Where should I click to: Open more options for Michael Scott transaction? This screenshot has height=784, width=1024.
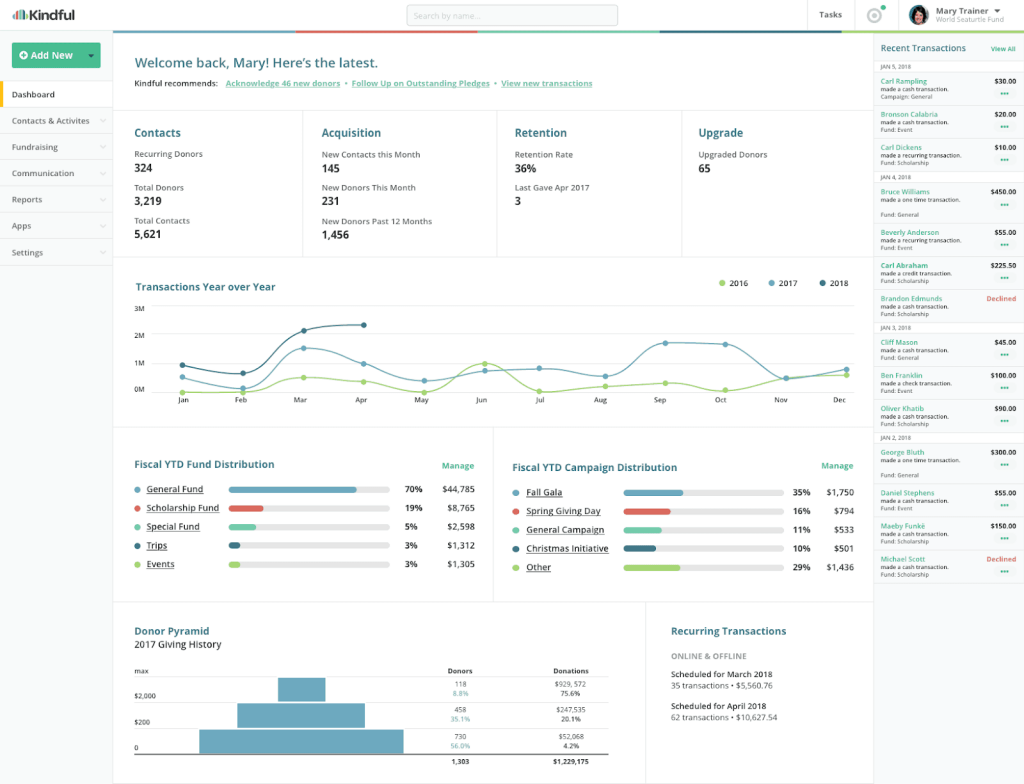tap(1004, 572)
